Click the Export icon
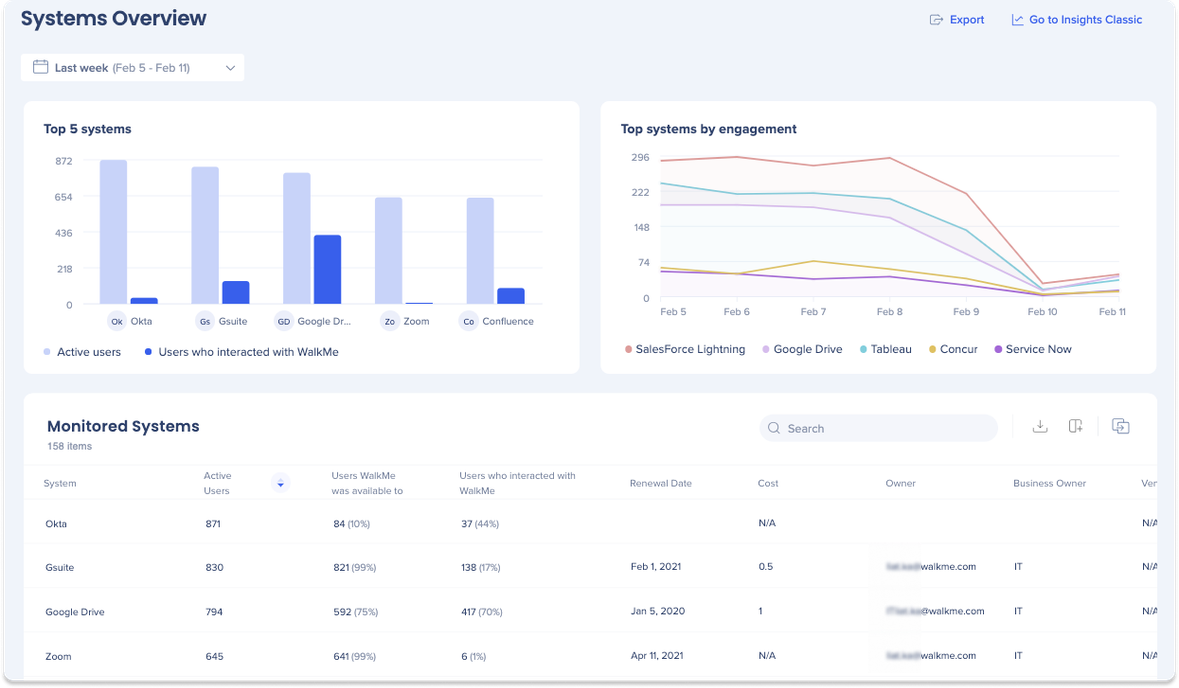This screenshot has width=1179, height=688. [x=936, y=20]
